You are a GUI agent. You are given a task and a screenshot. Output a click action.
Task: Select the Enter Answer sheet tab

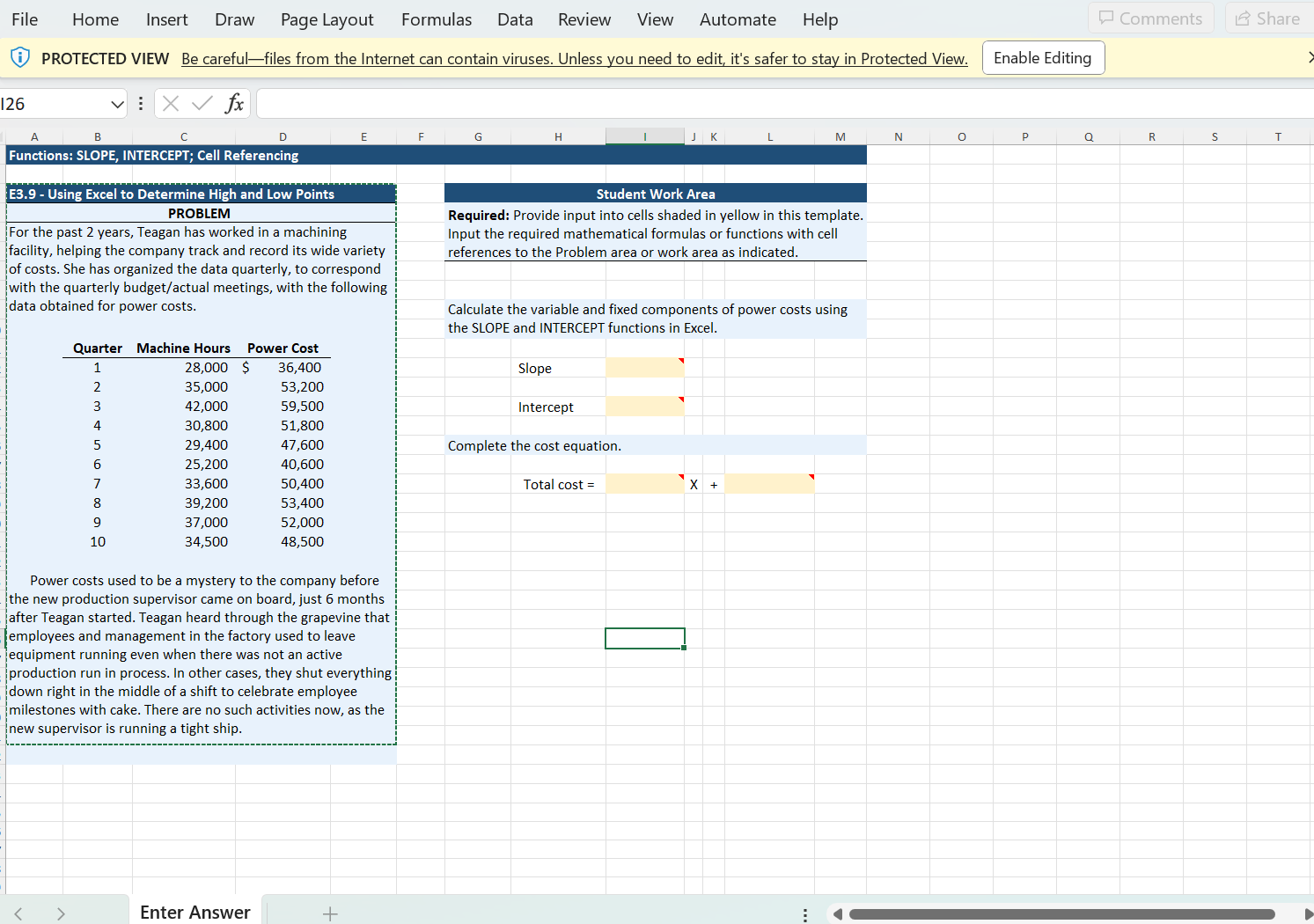tap(195, 912)
